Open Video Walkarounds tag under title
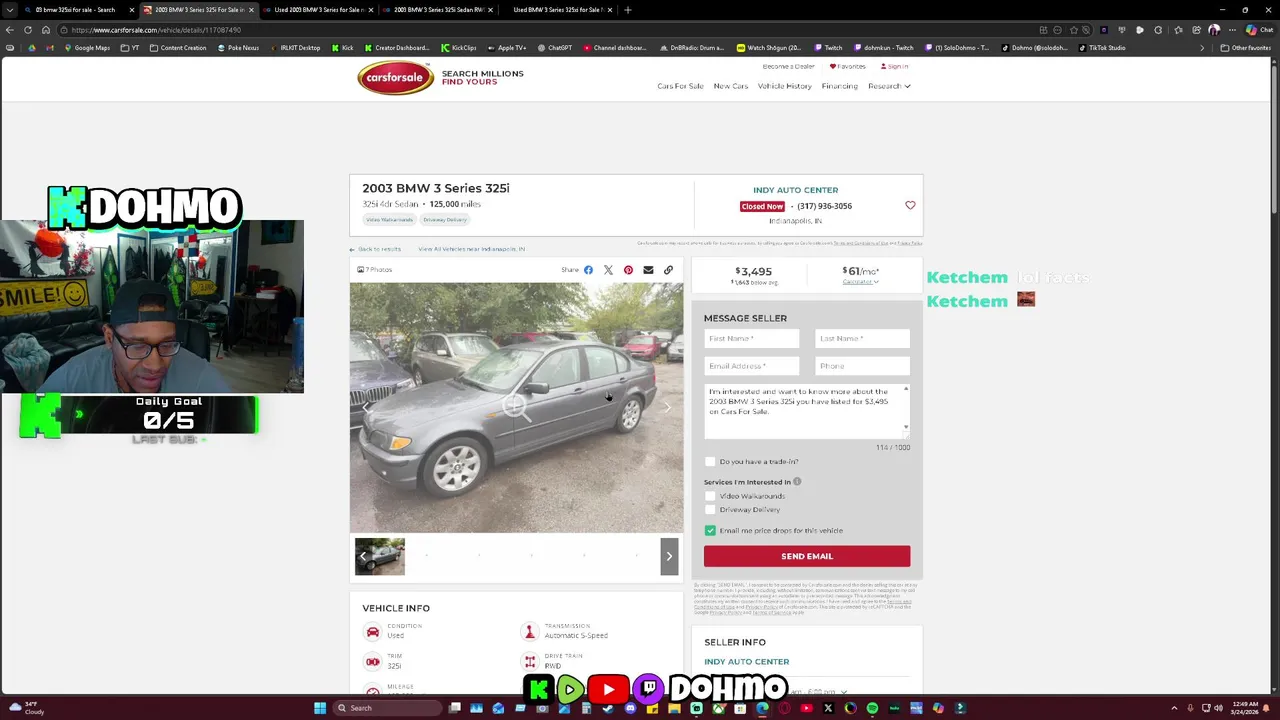This screenshot has height=720, width=1280. tap(389, 220)
